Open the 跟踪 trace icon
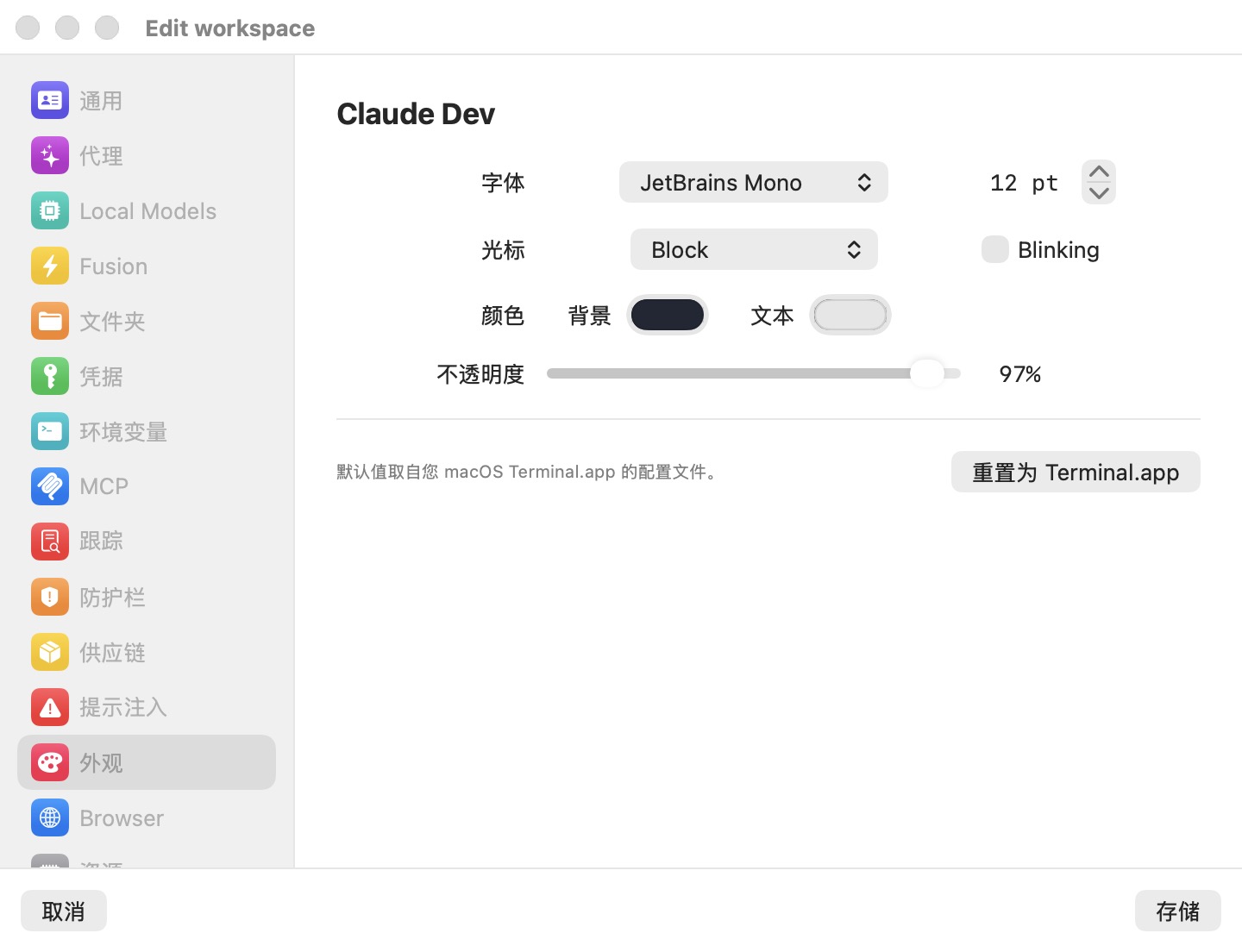The image size is (1242, 952). 50,542
